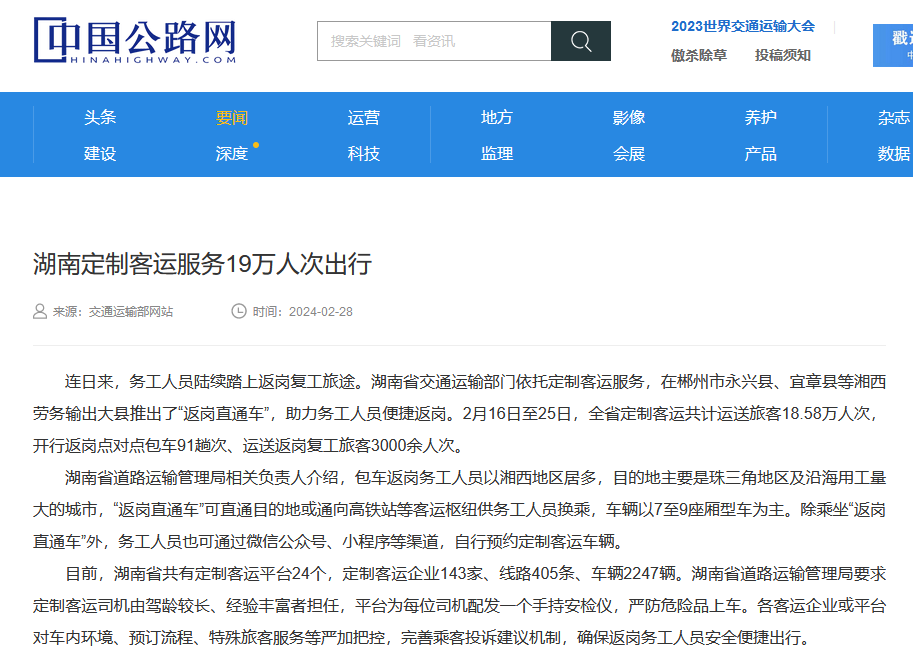Open the 监理 section
This screenshot has width=913, height=657.
coord(497,153)
